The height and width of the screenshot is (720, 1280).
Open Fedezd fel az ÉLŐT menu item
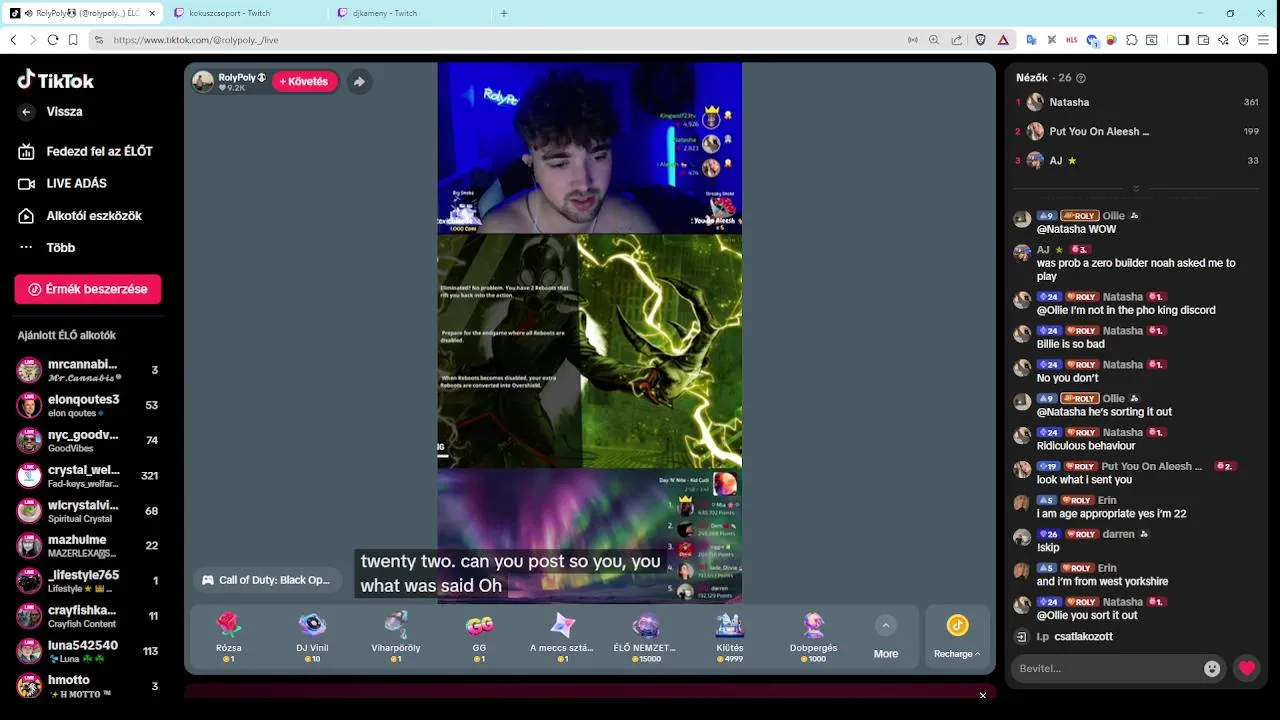tap(87, 151)
